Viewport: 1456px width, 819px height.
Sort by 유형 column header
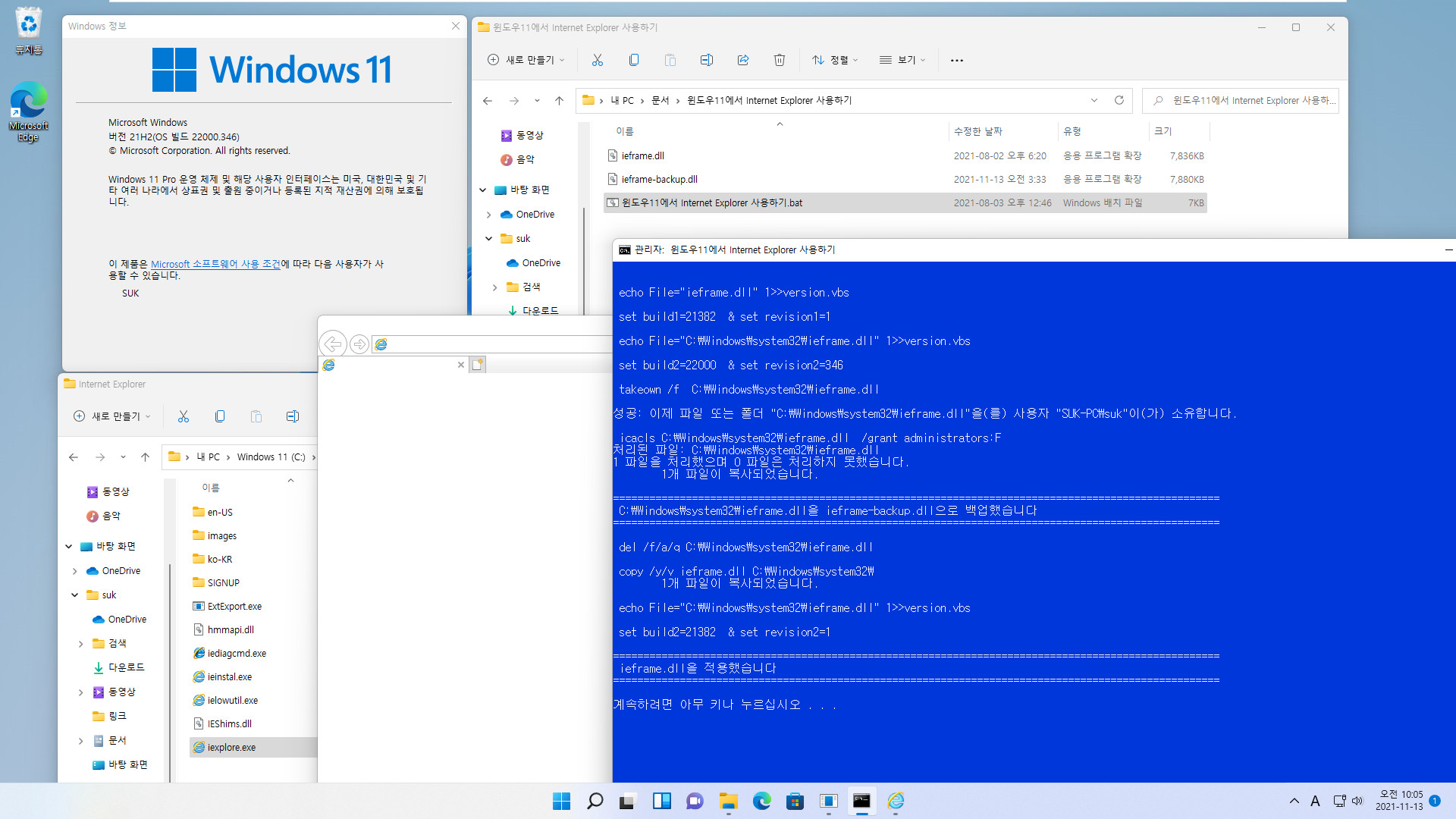pyautogui.click(x=1072, y=131)
